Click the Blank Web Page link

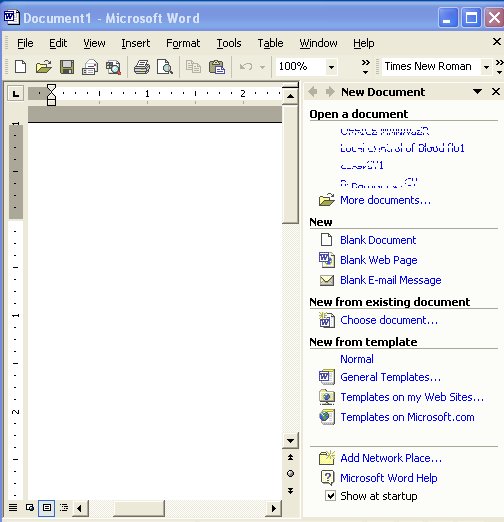[379, 260]
